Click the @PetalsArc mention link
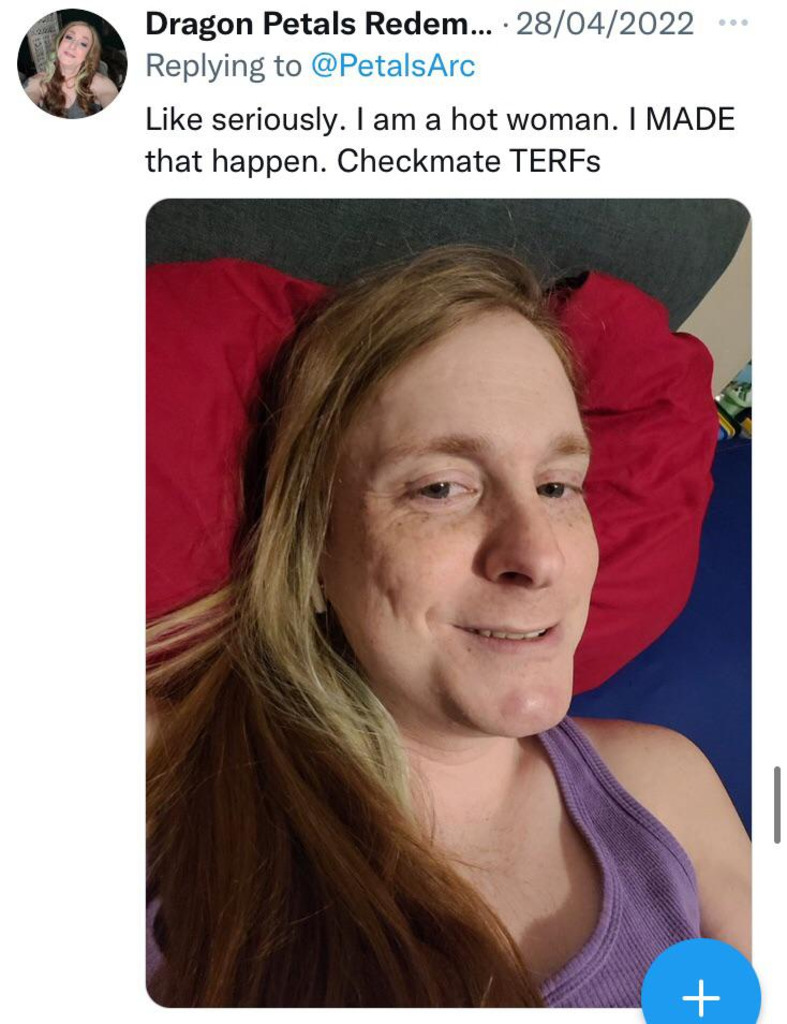Screen dimensions: 787x1024 393,66
